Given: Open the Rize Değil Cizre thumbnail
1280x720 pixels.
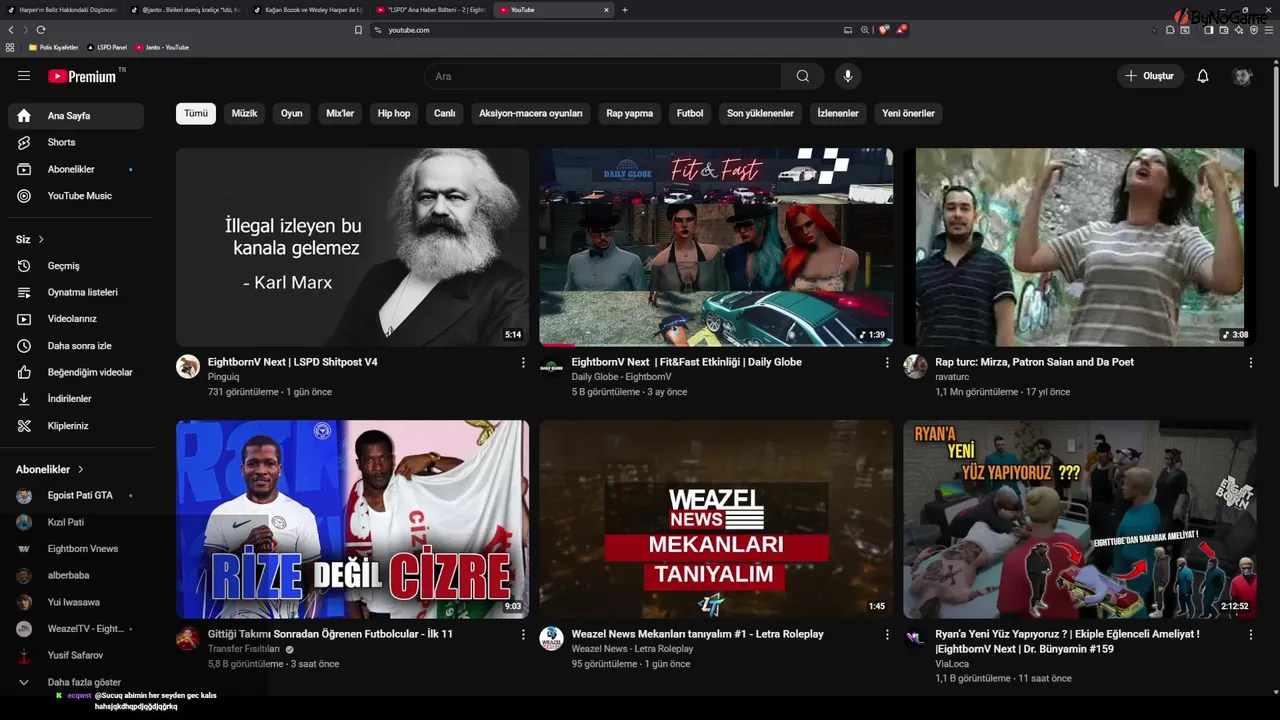Looking at the screenshot, I should (x=353, y=519).
